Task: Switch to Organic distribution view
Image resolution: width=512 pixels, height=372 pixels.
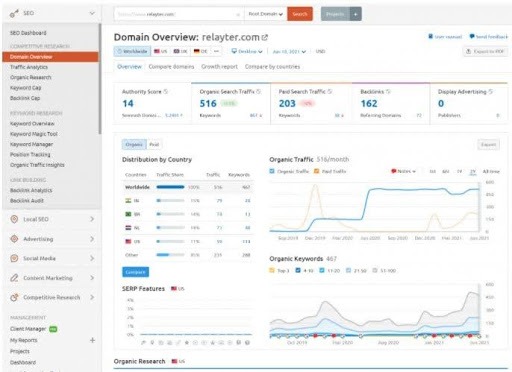Action: [x=134, y=144]
